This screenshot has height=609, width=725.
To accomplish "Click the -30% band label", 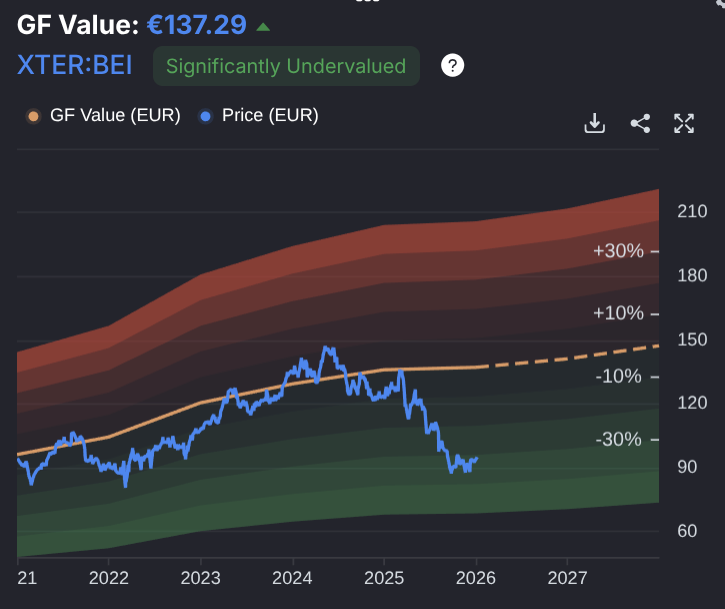I will (x=620, y=439).
